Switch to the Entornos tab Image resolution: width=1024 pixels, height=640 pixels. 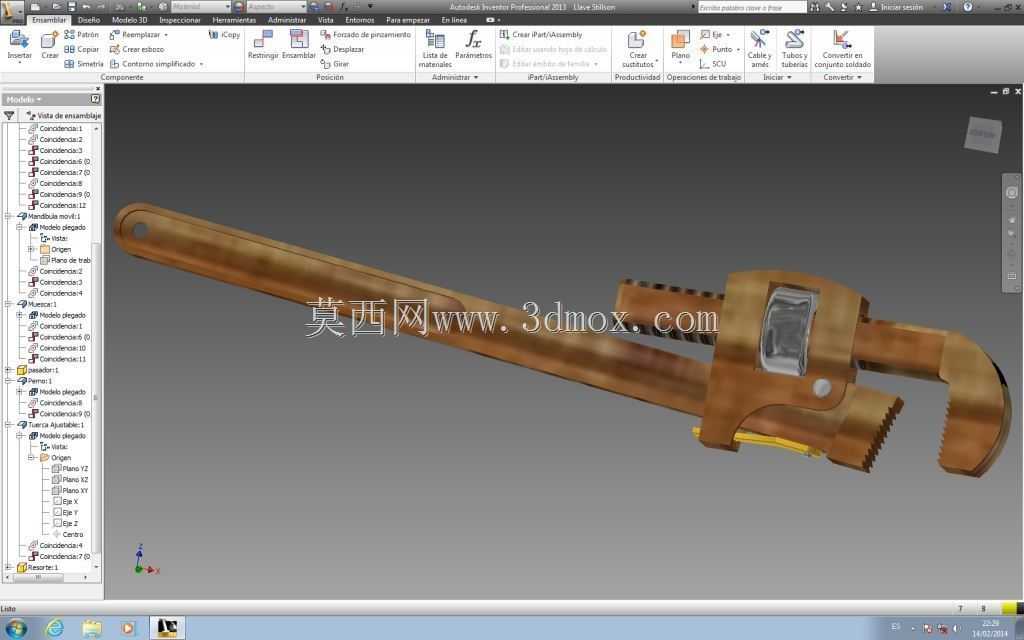(360, 20)
